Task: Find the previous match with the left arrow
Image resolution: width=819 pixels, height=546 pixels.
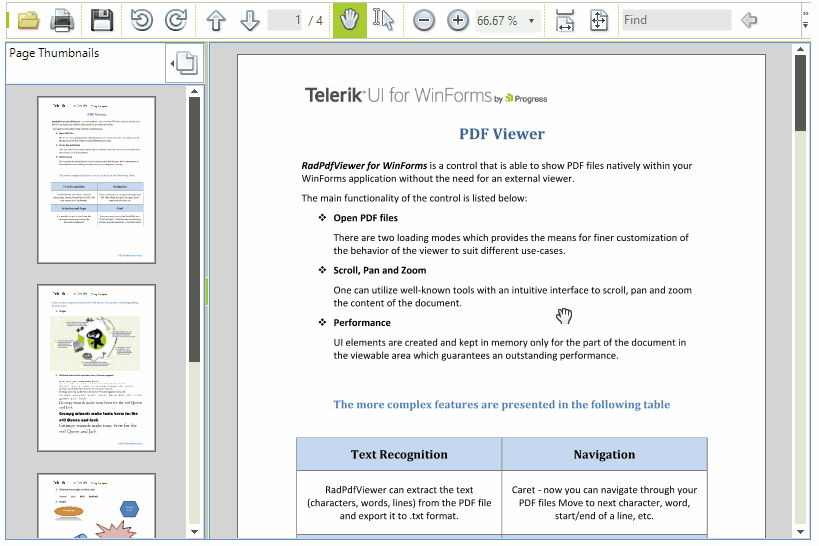Action: pos(749,20)
